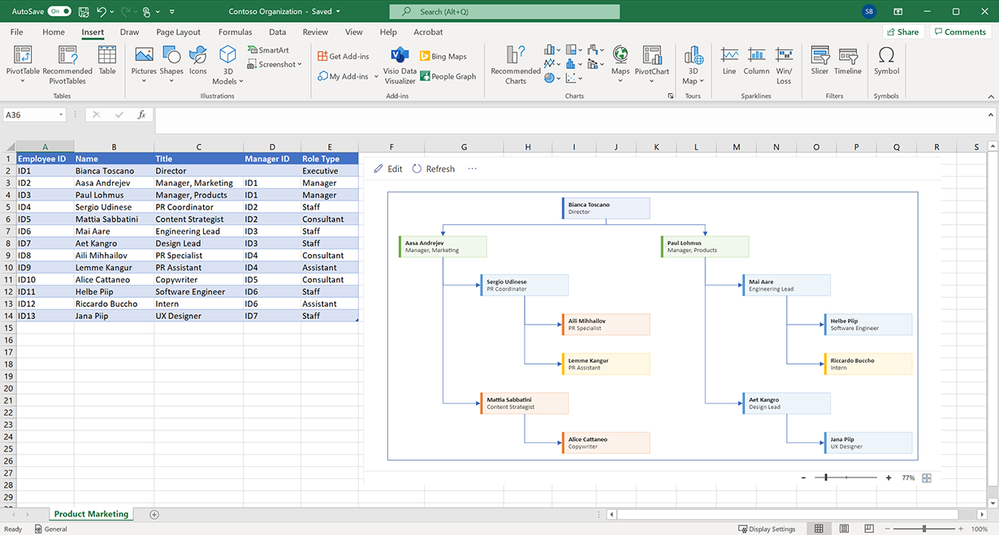Insert a Line sparkline
The image size is (999, 535).
coord(729,61)
